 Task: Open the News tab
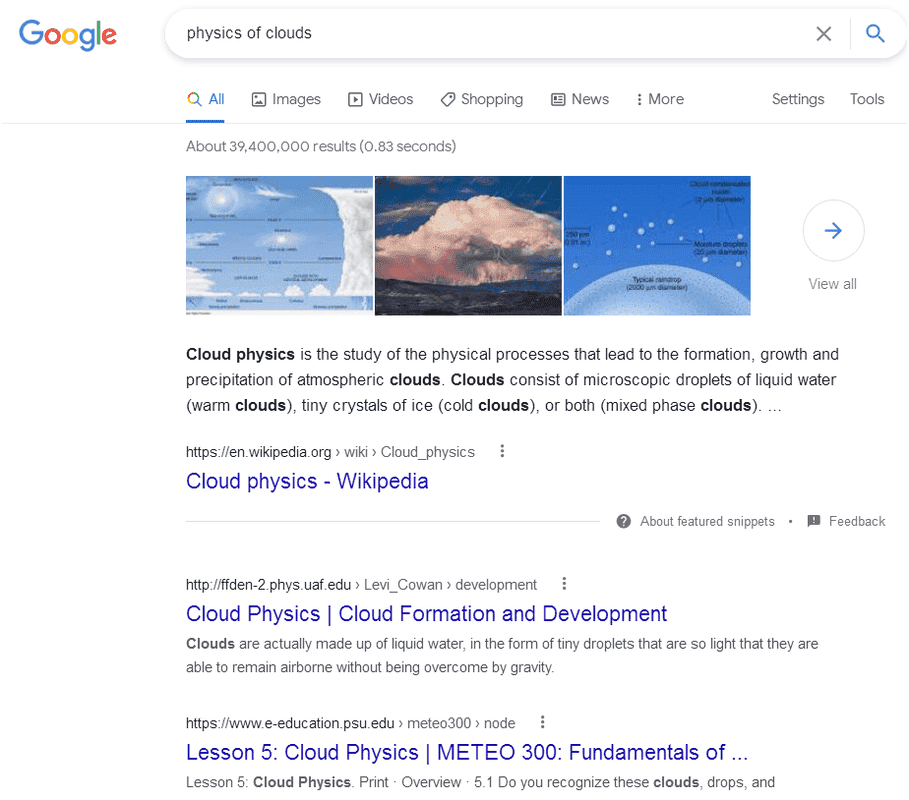pyautogui.click(x=580, y=99)
